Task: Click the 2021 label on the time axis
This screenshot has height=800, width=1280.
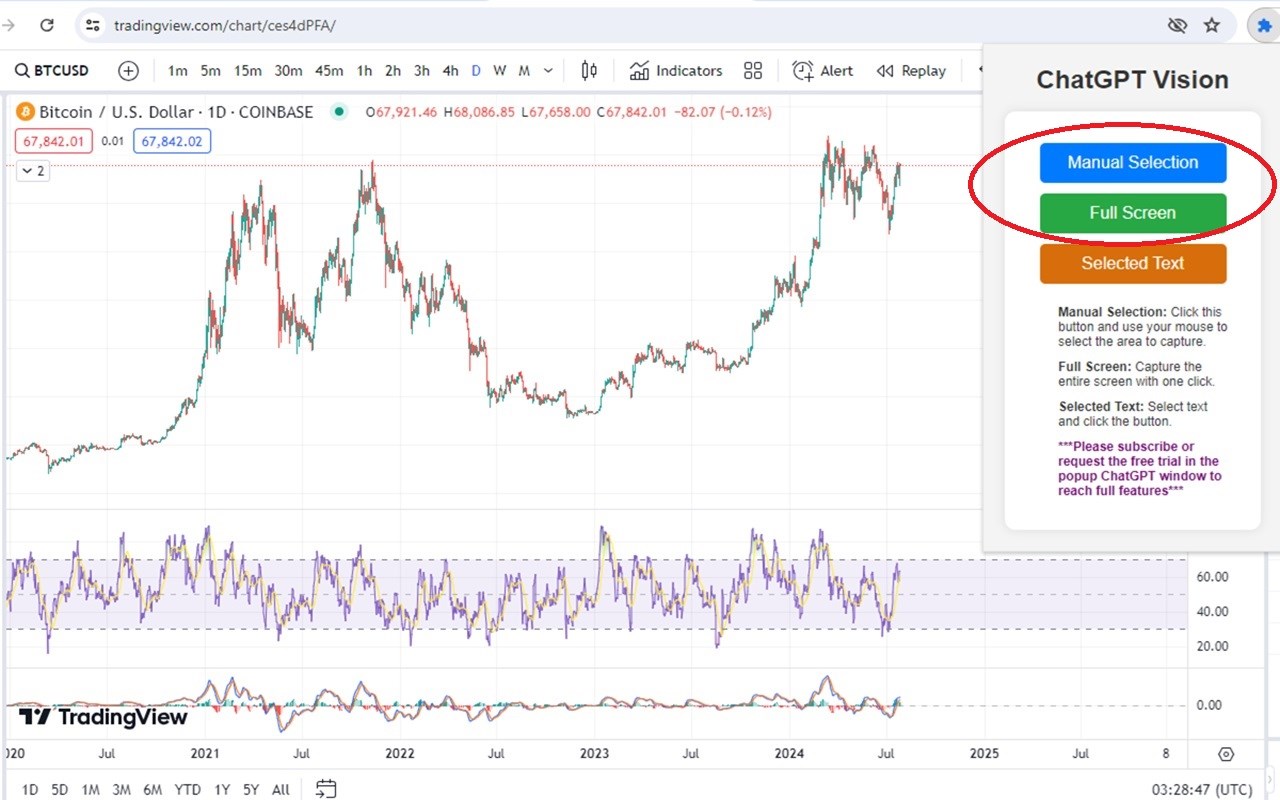Action: (205, 753)
